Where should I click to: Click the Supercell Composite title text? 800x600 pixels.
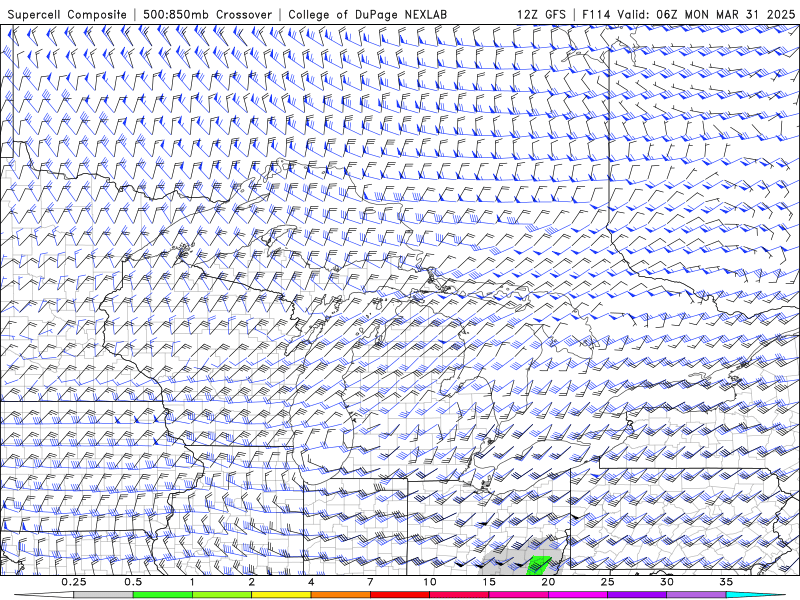67,14
